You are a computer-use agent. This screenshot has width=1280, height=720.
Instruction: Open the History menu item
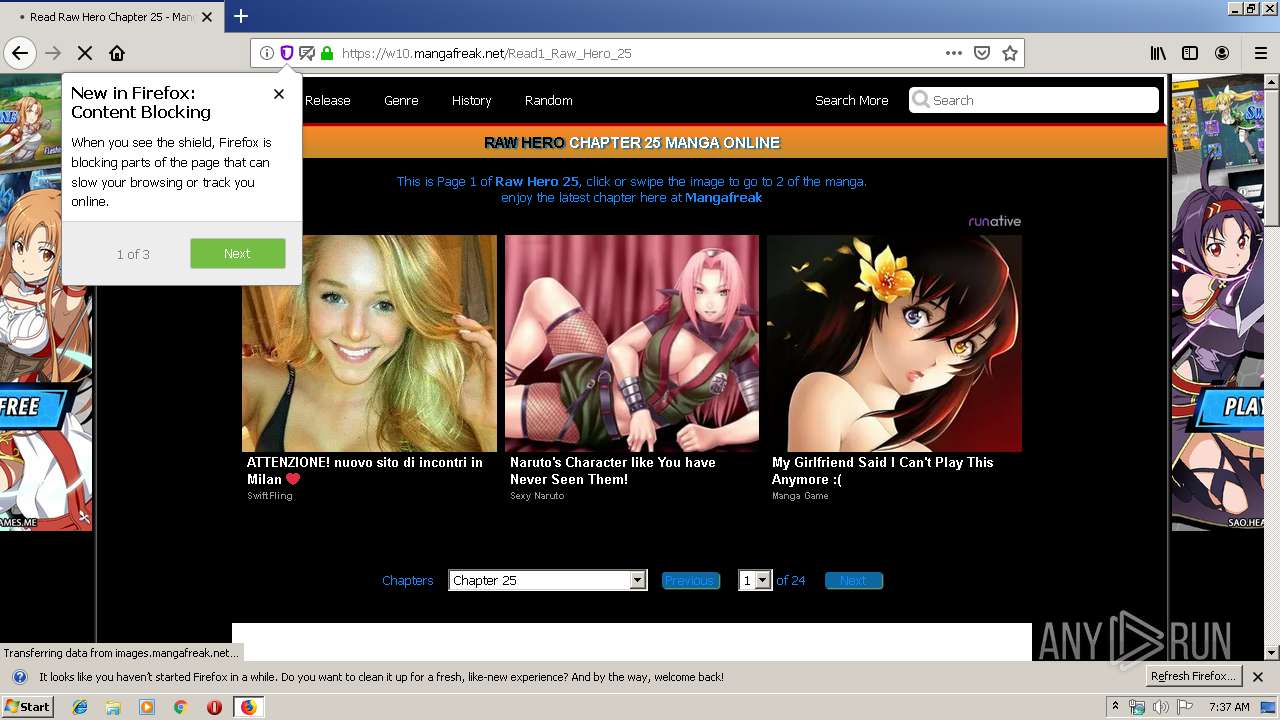pyautogui.click(x=471, y=100)
